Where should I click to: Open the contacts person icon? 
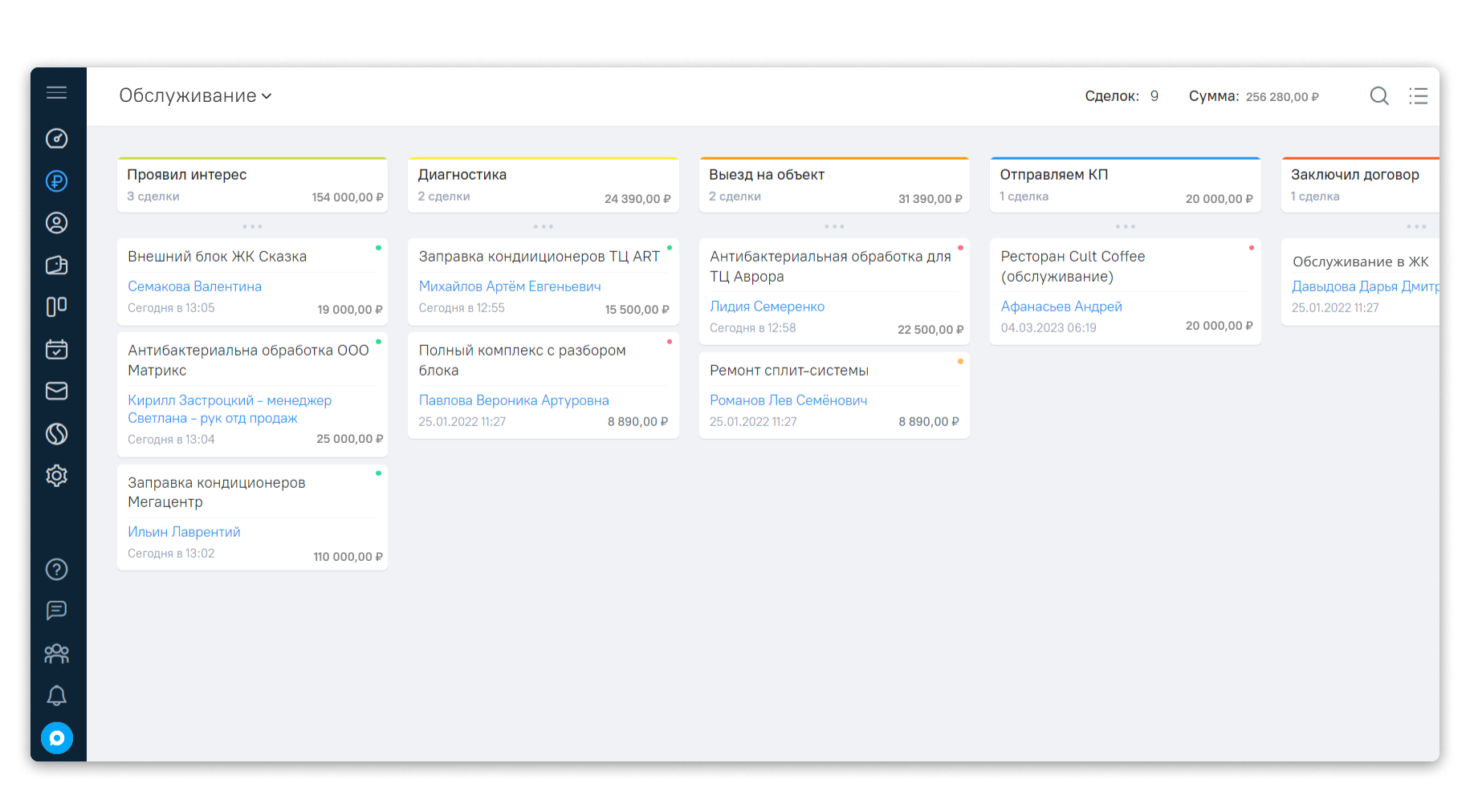coord(56,223)
